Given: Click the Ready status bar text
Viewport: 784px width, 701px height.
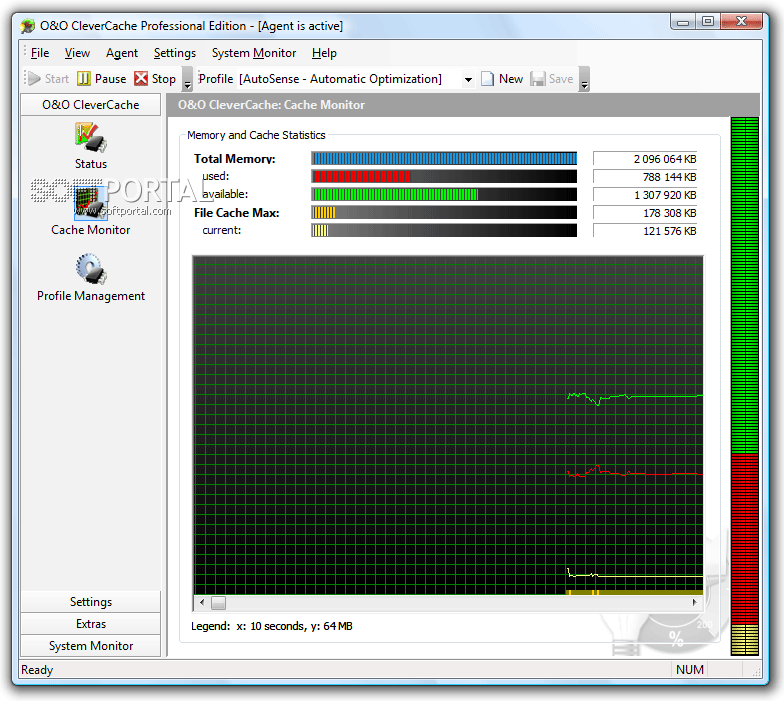Looking at the screenshot, I should (37, 670).
